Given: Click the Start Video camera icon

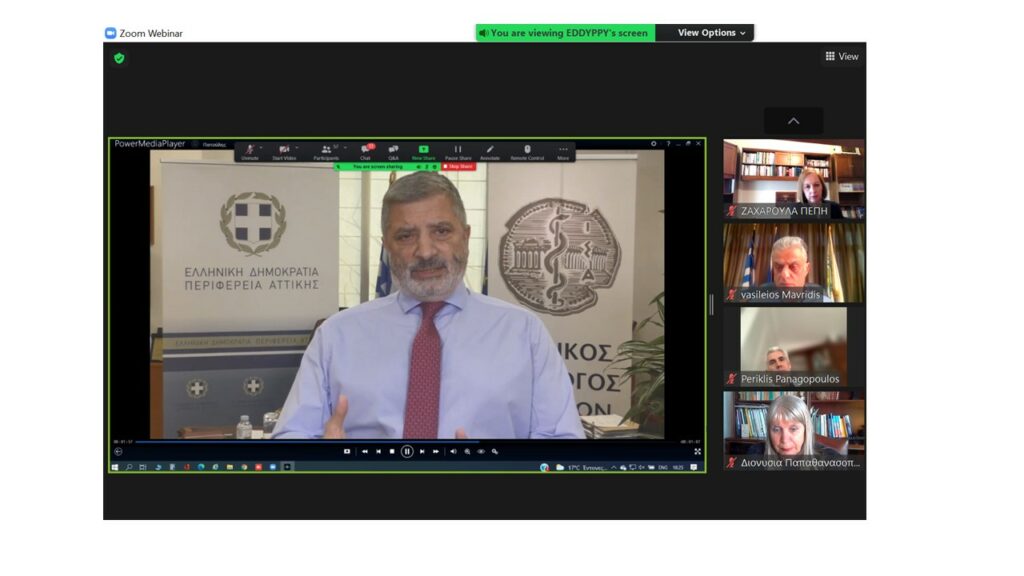Looking at the screenshot, I should [284, 150].
